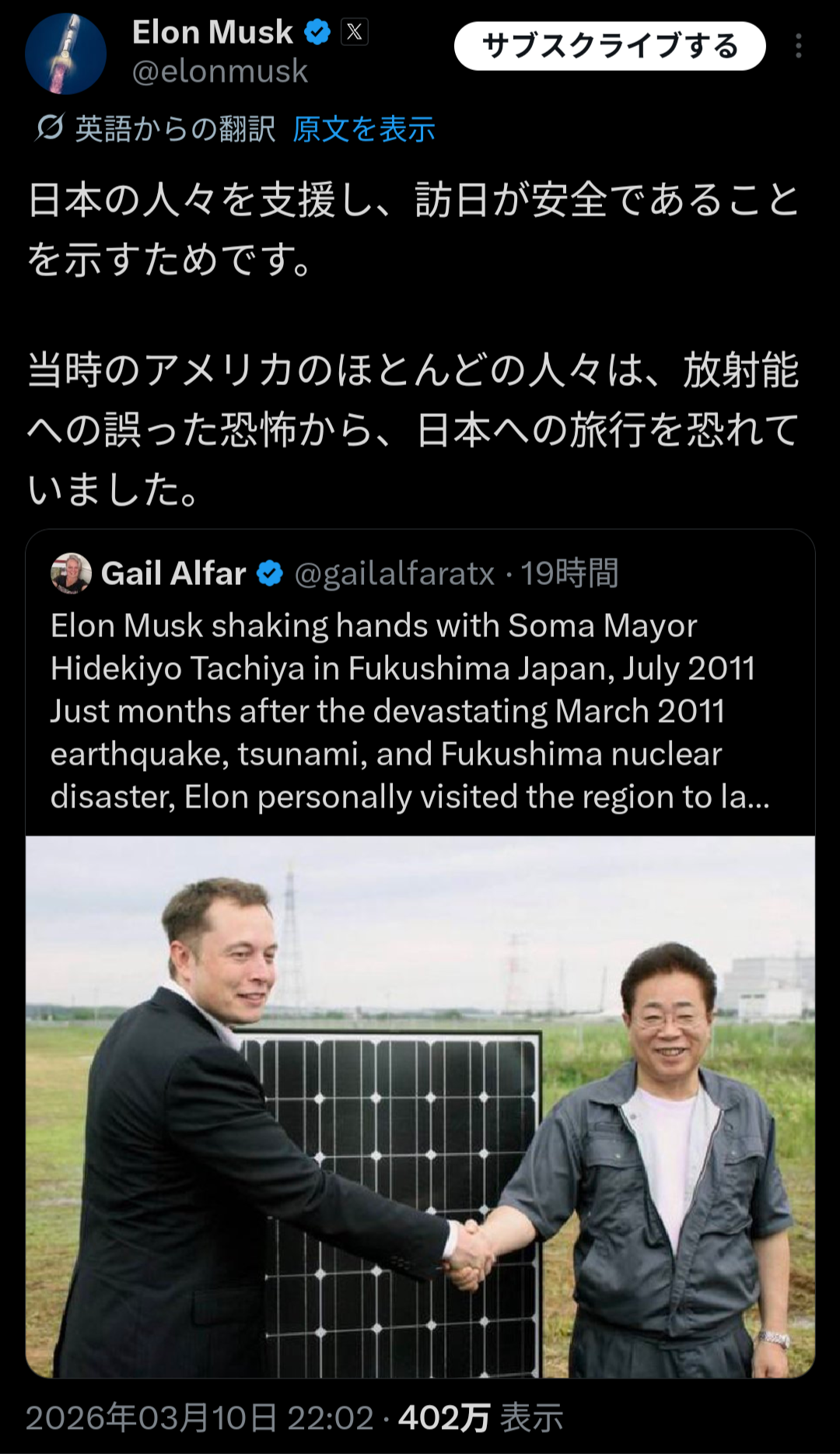Tap the translation icon beside 英語からの翻訳
840x1454 pixels.
[50, 128]
